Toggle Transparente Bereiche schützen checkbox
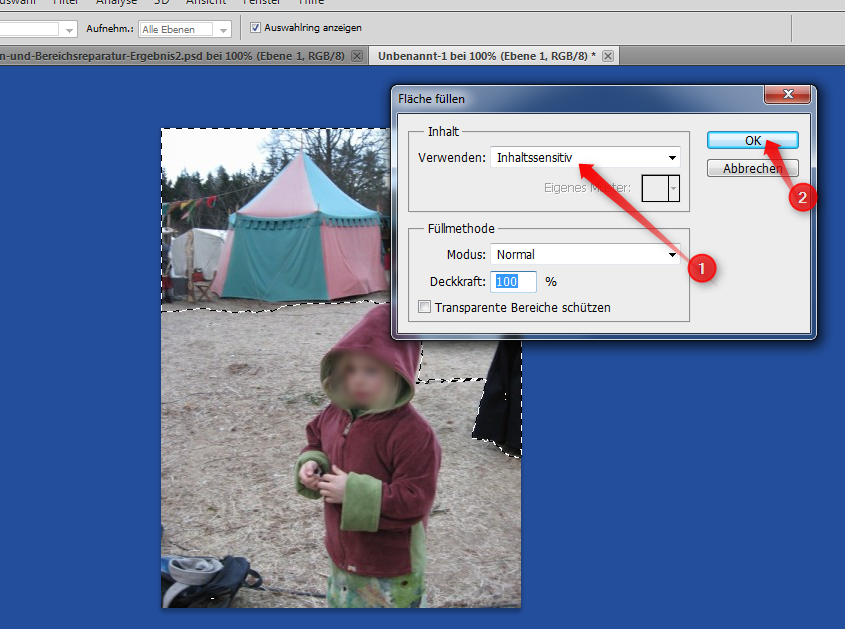 pos(425,307)
